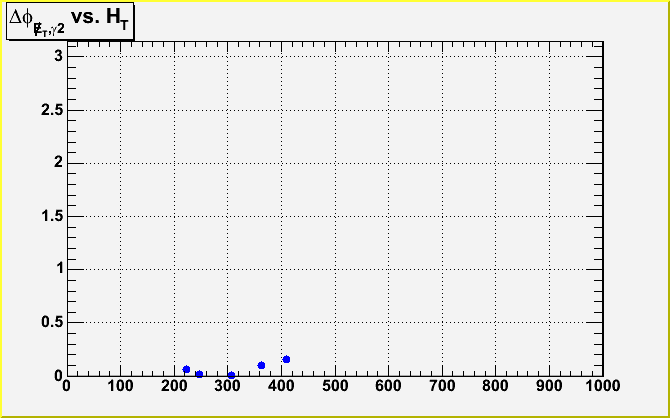The image size is (670, 418).
Task: Click the x-axis label 700
Action: pyautogui.click(x=441, y=385)
